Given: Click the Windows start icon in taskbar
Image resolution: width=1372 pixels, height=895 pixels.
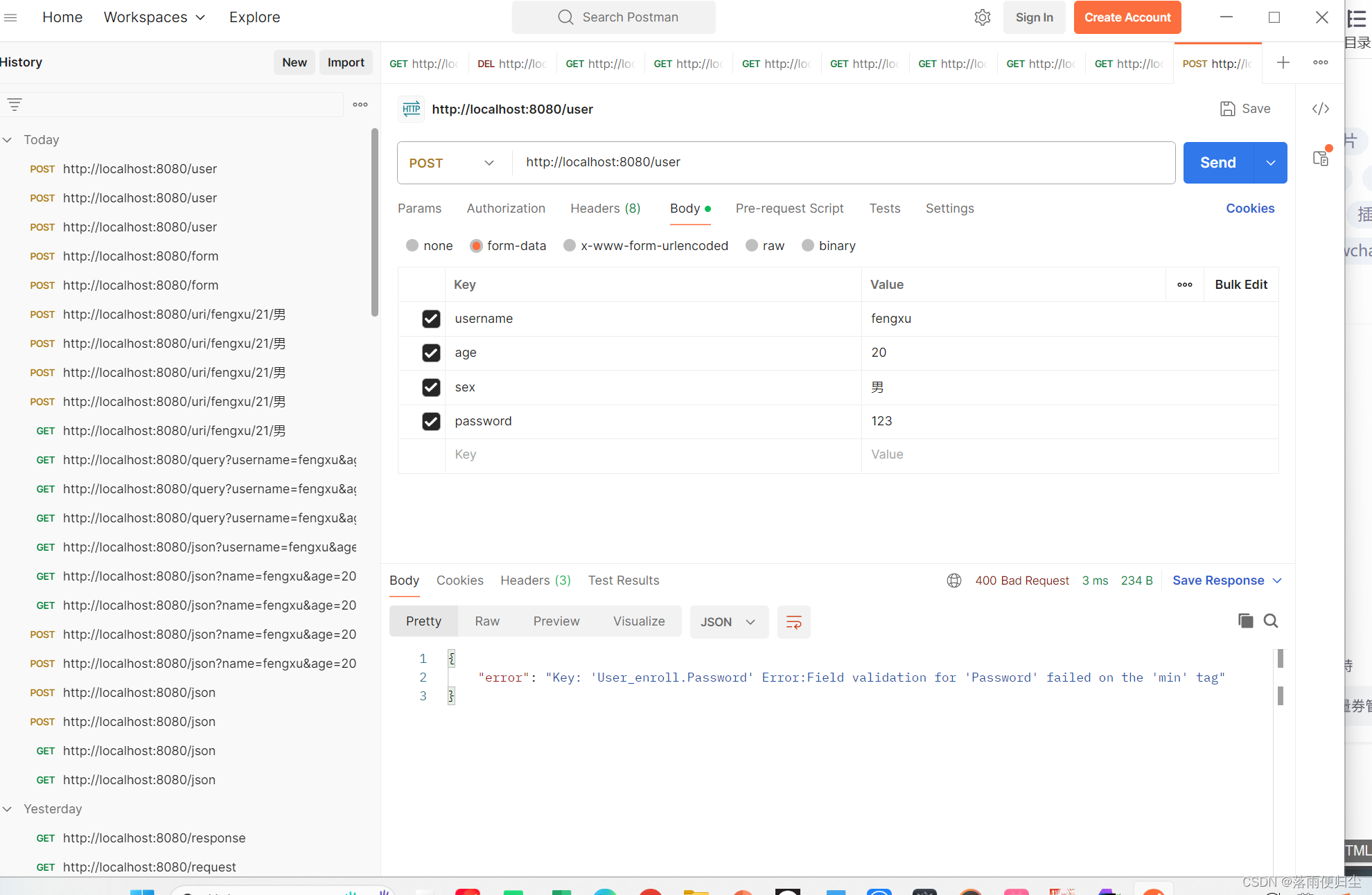Looking at the screenshot, I should pyautogui.click(x=142, y=891).
